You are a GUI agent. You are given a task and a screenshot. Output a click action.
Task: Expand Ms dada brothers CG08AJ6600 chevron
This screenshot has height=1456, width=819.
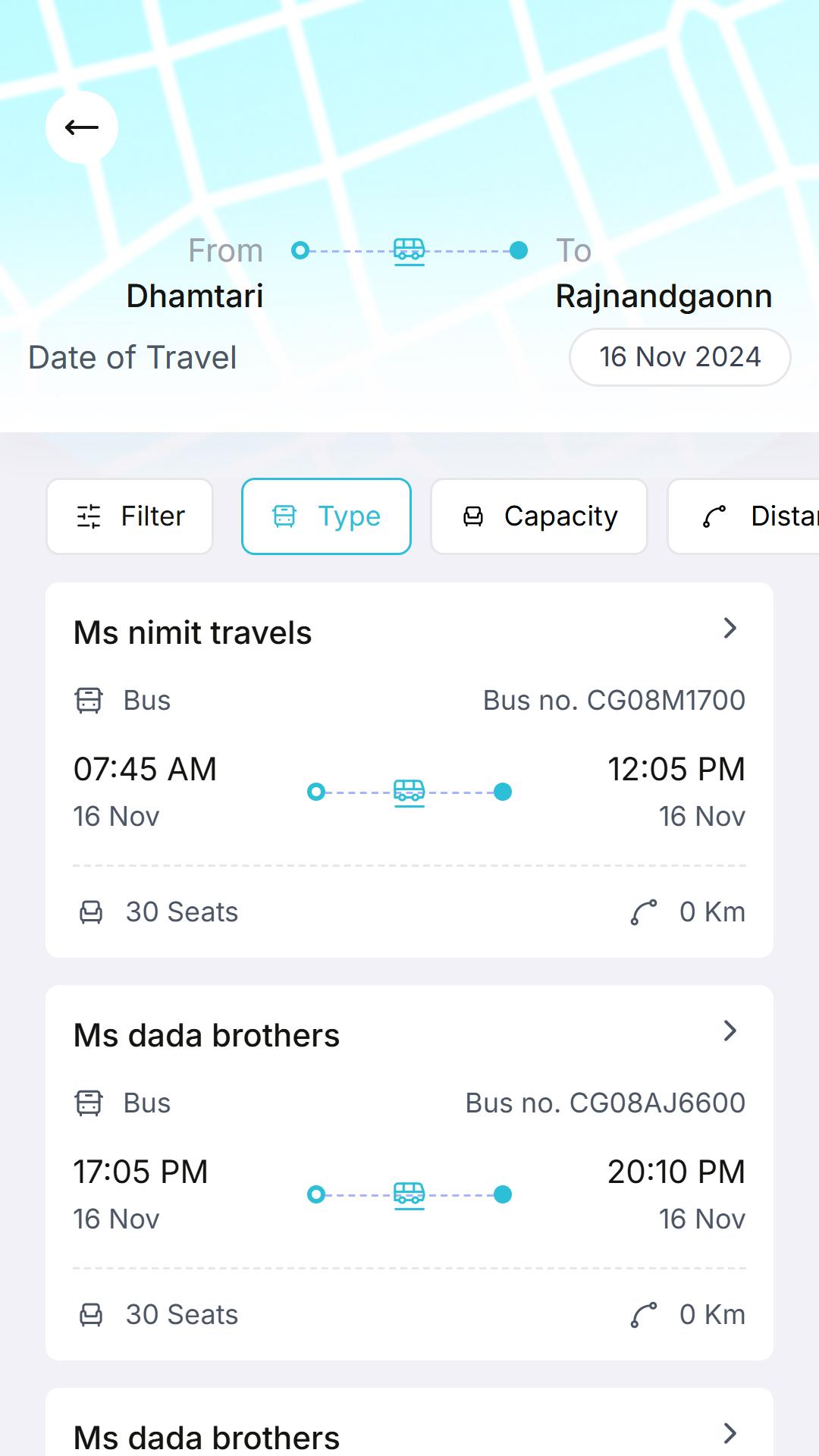coord(730,1031)
